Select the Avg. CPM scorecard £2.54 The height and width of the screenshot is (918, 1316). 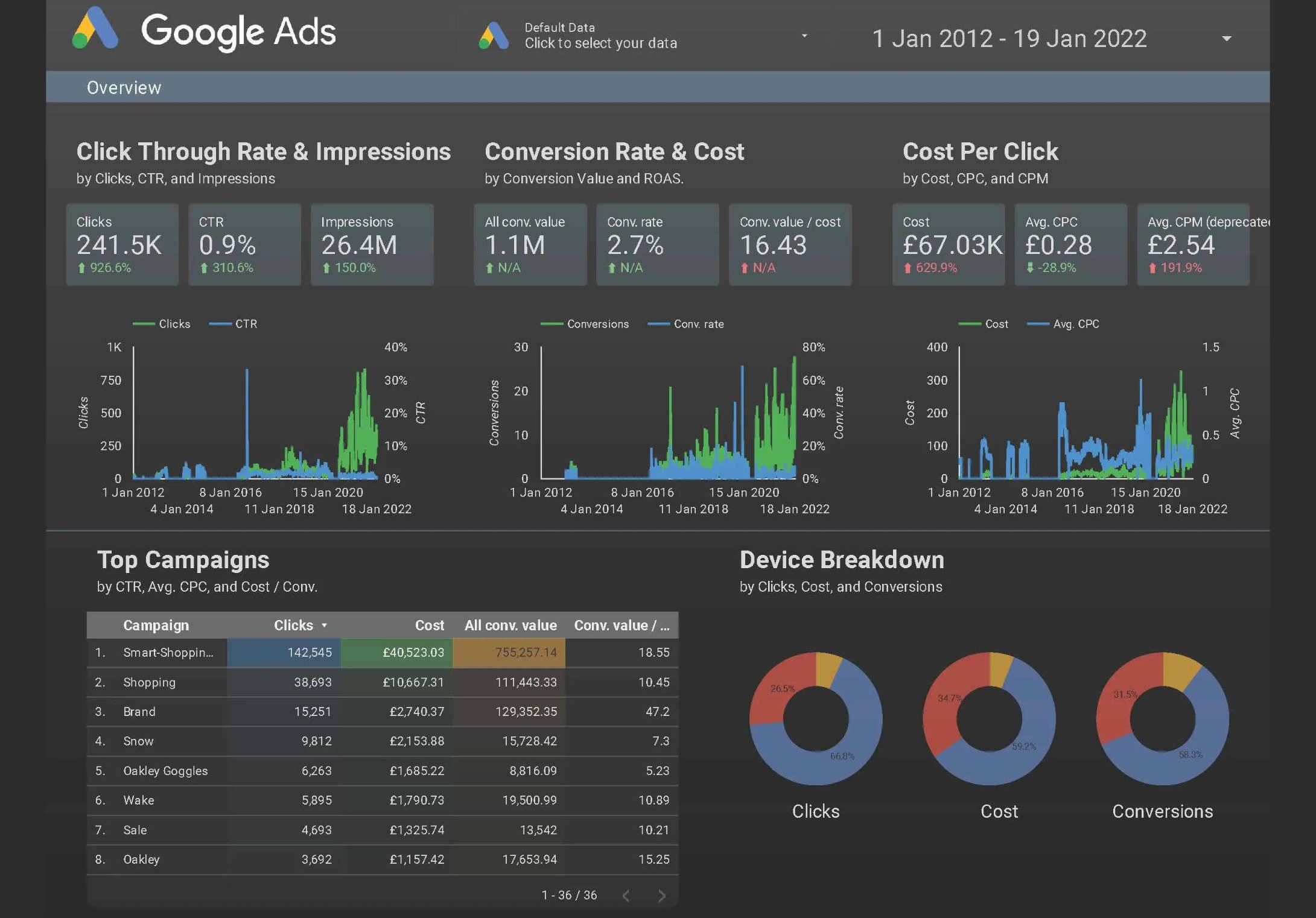pyautogui.click(x=1193, y=244)
